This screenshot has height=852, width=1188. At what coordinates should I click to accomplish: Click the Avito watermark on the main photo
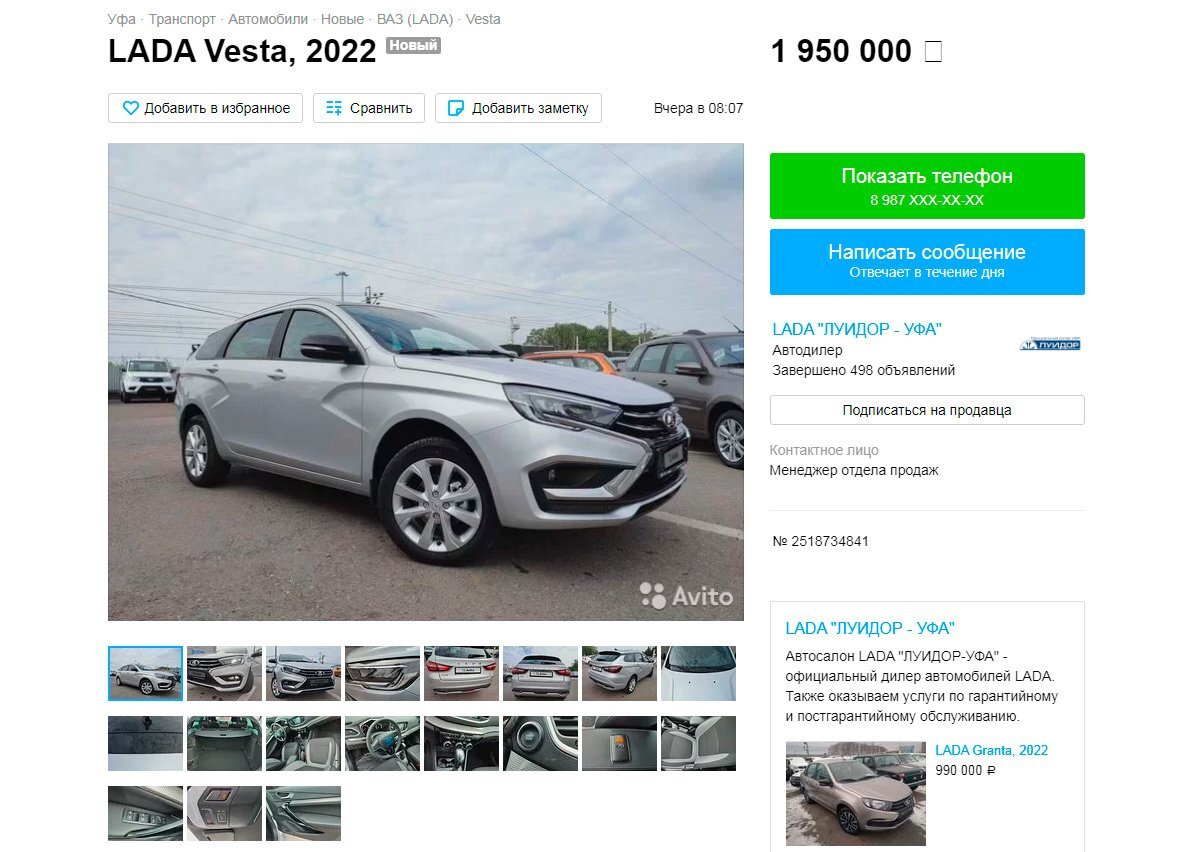point(686,596)
